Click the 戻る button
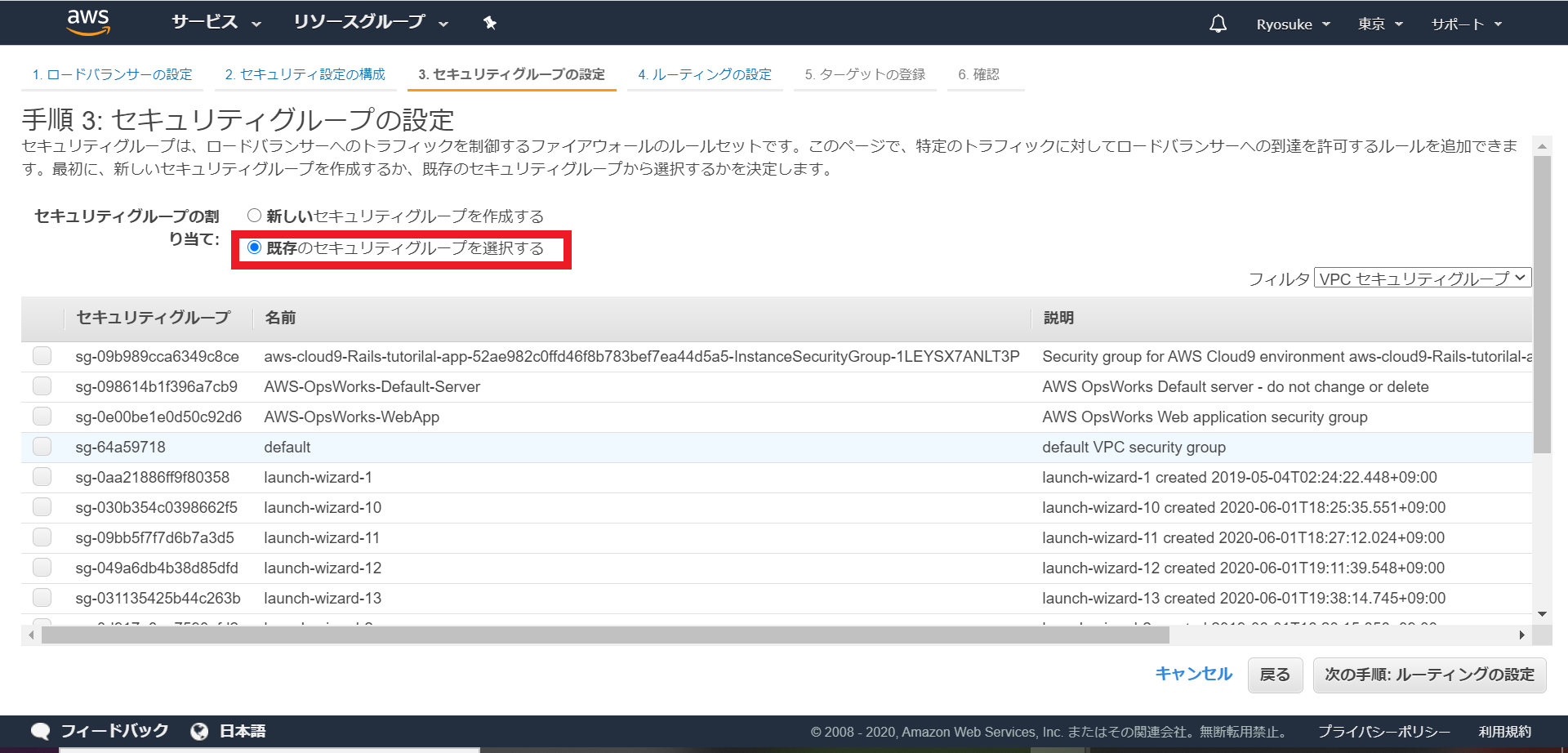This screenshot has width=1568, height=753. 1275,675
